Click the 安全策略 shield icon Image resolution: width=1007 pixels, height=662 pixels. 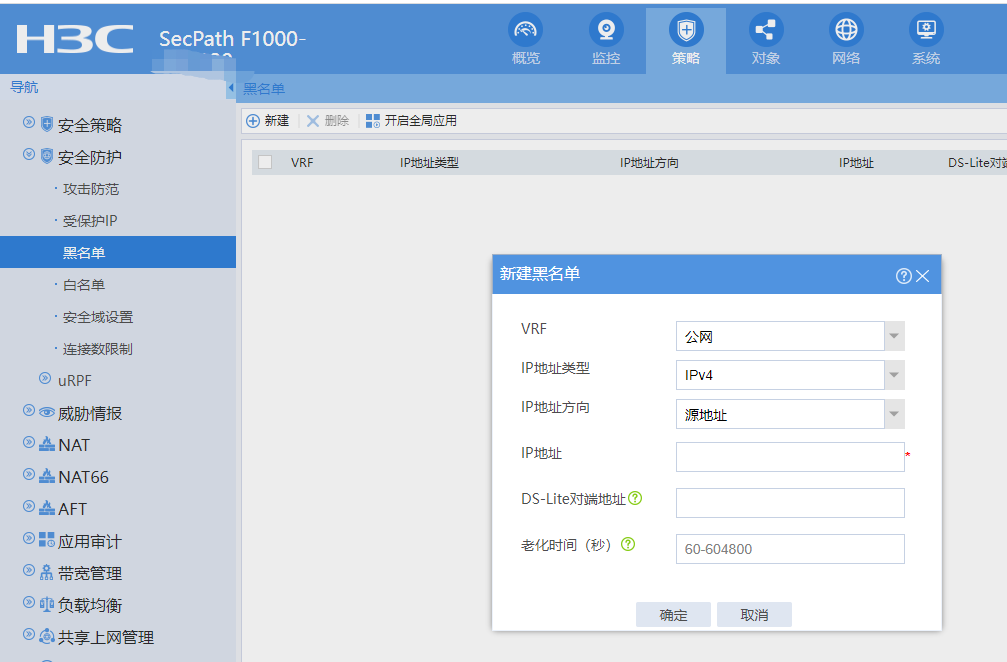pos(47,124)
